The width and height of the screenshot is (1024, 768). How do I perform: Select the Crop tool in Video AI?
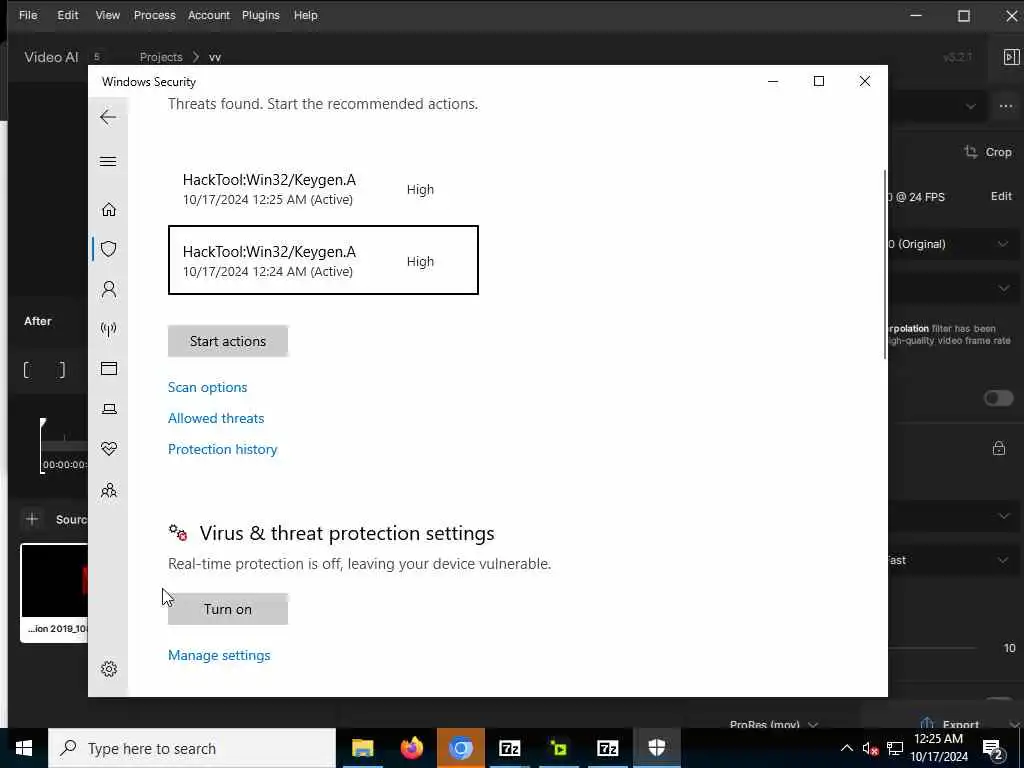988,152
